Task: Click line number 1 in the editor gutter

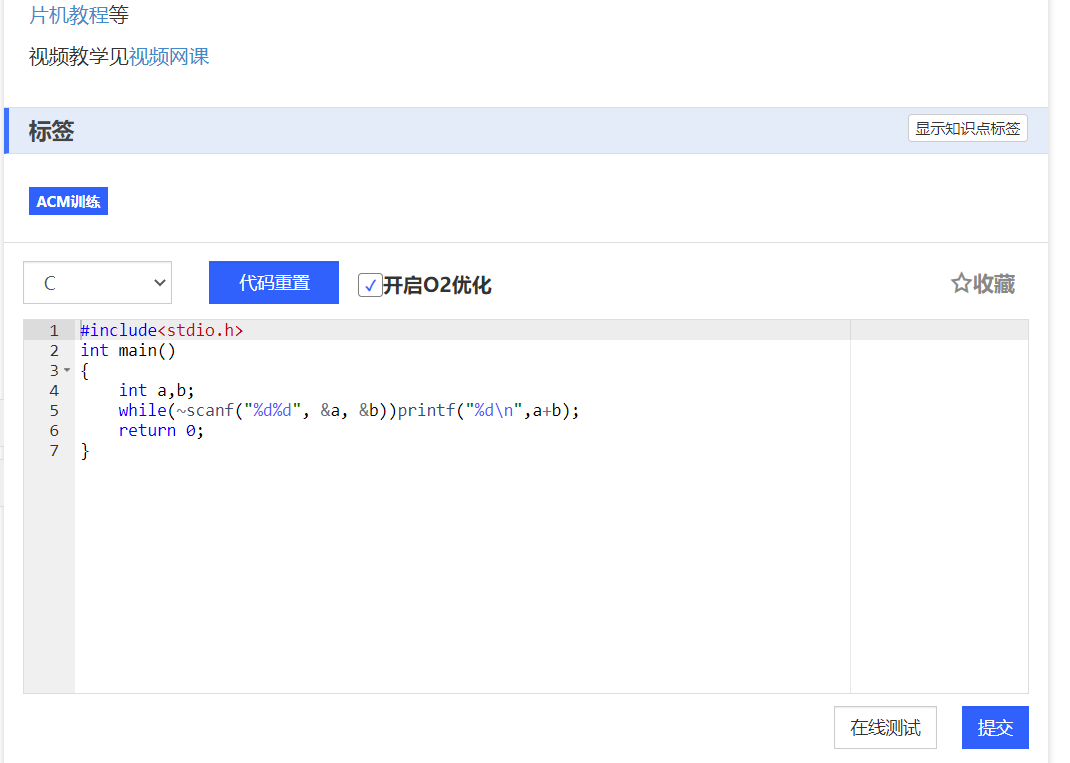Action: pos(54,330)
